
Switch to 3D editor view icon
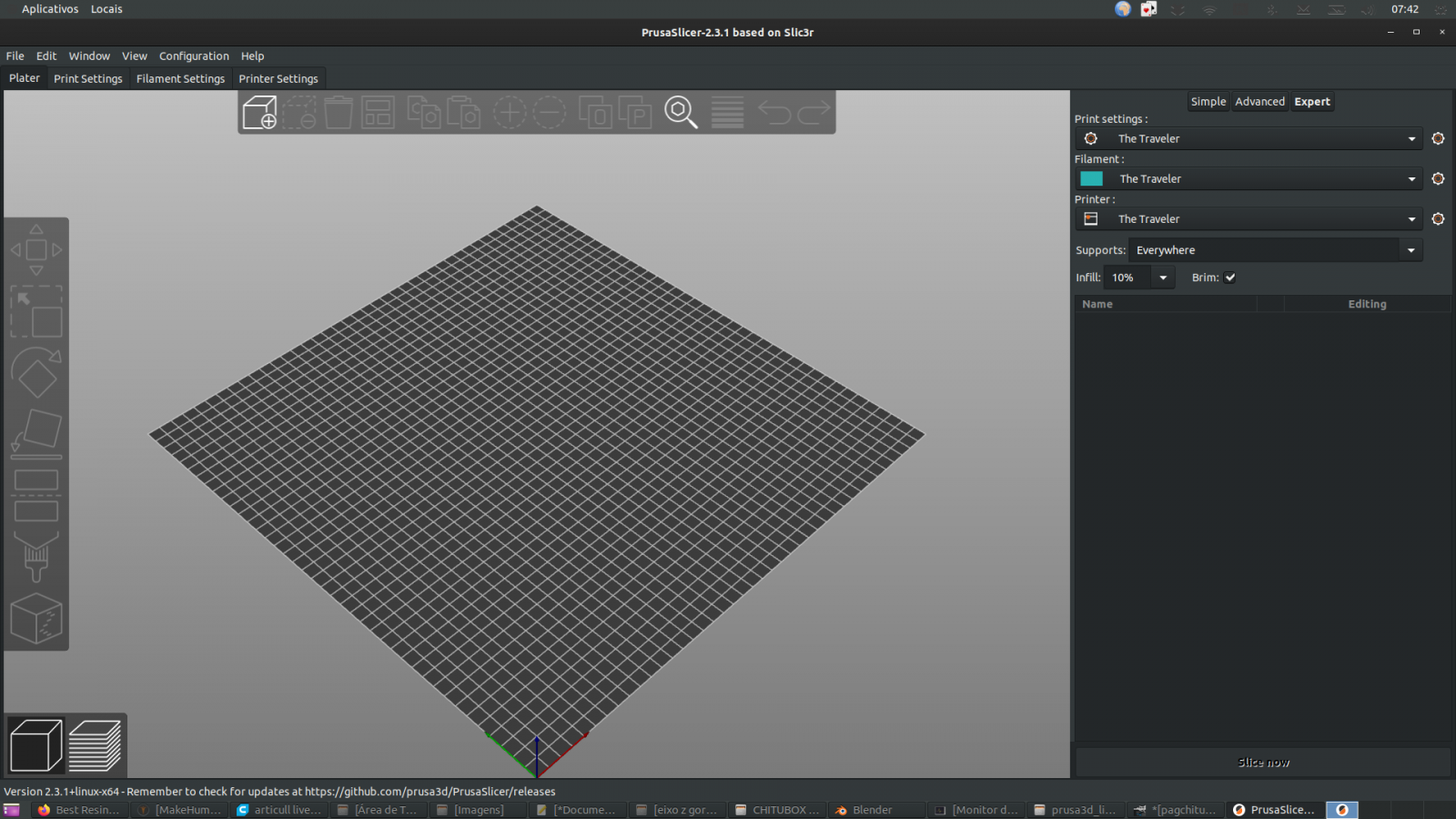click(35, 745)
